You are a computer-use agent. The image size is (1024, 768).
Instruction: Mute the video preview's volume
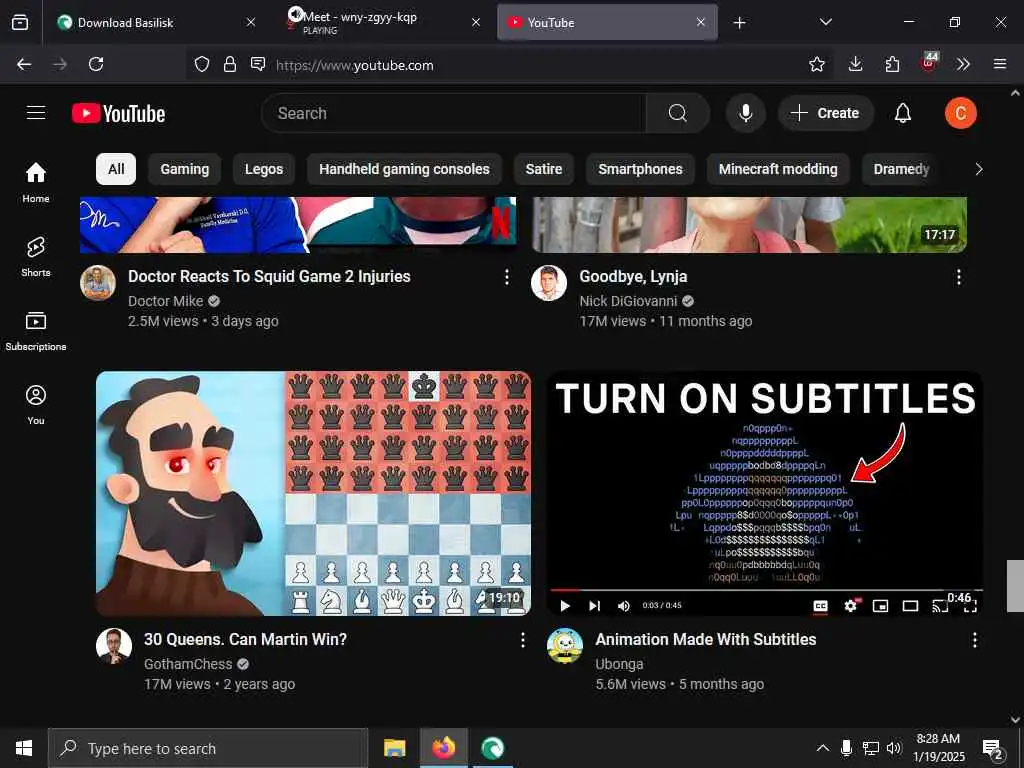pyautogui.click(x=624, y=606)
